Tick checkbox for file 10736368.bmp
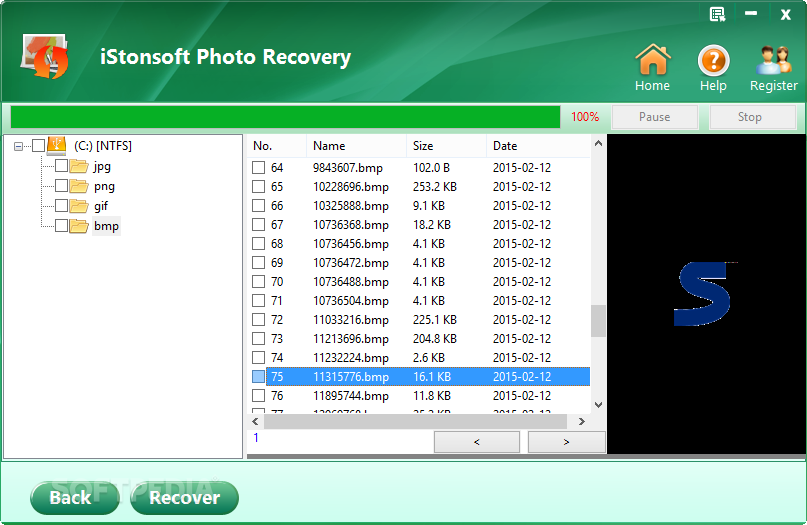 [x=258, y=224]
